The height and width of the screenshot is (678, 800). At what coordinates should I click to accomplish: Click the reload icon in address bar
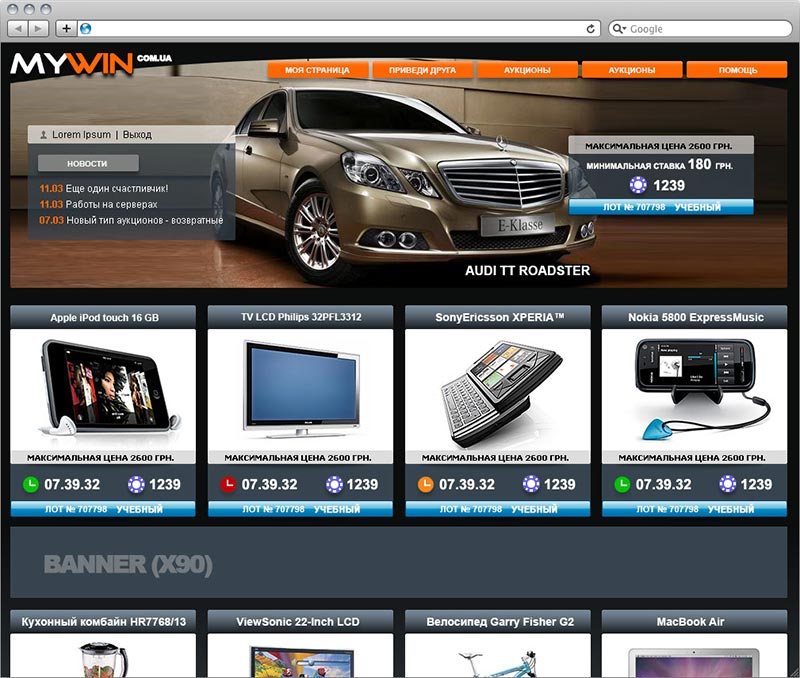(x=591, y=29)
